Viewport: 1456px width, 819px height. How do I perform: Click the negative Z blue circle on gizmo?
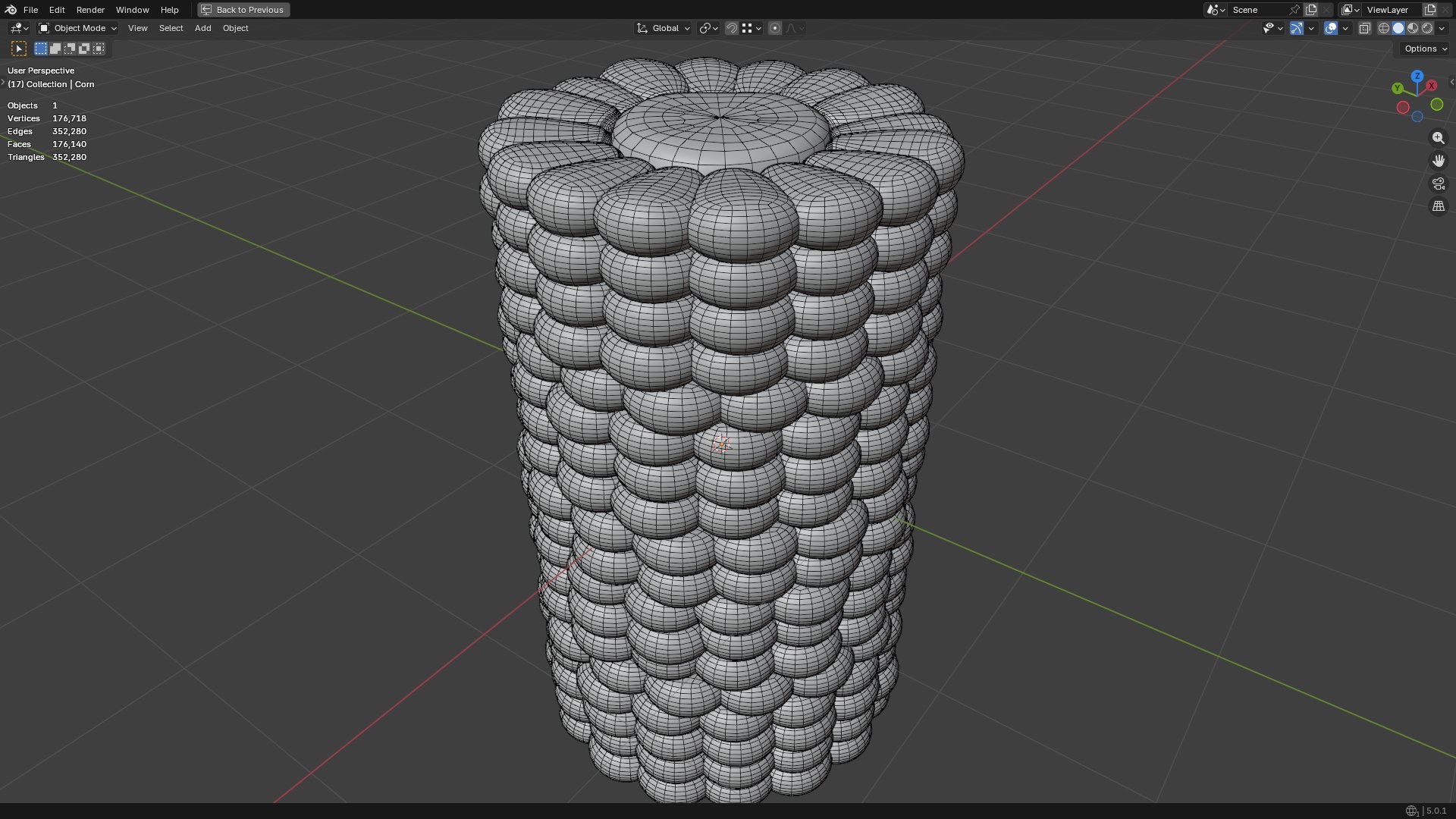(1417, 117)
